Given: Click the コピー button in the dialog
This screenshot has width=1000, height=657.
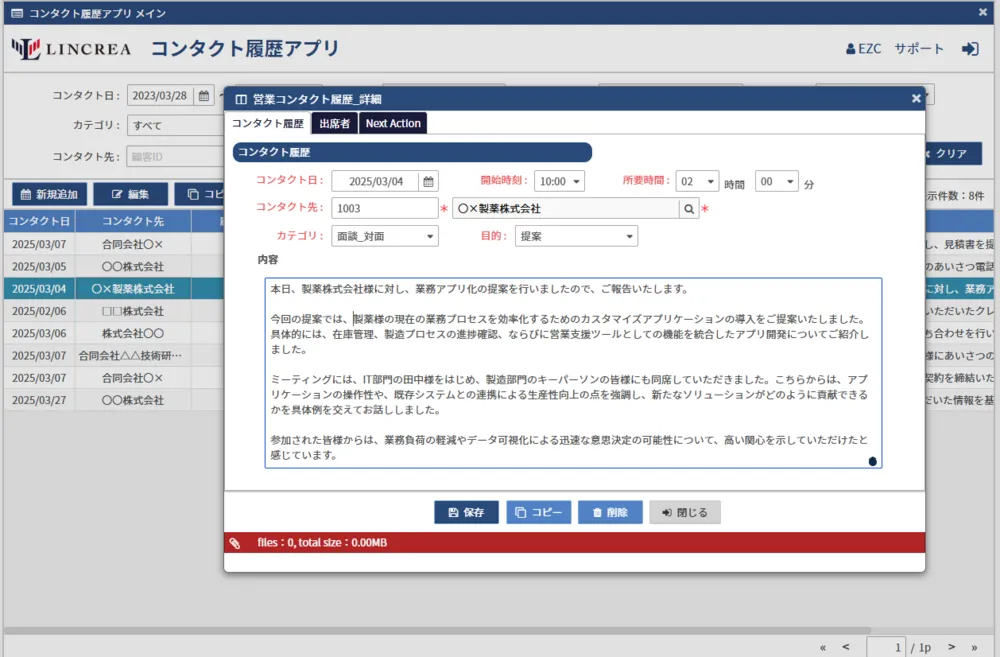Looking at the screenshot, I should (538, 512).
